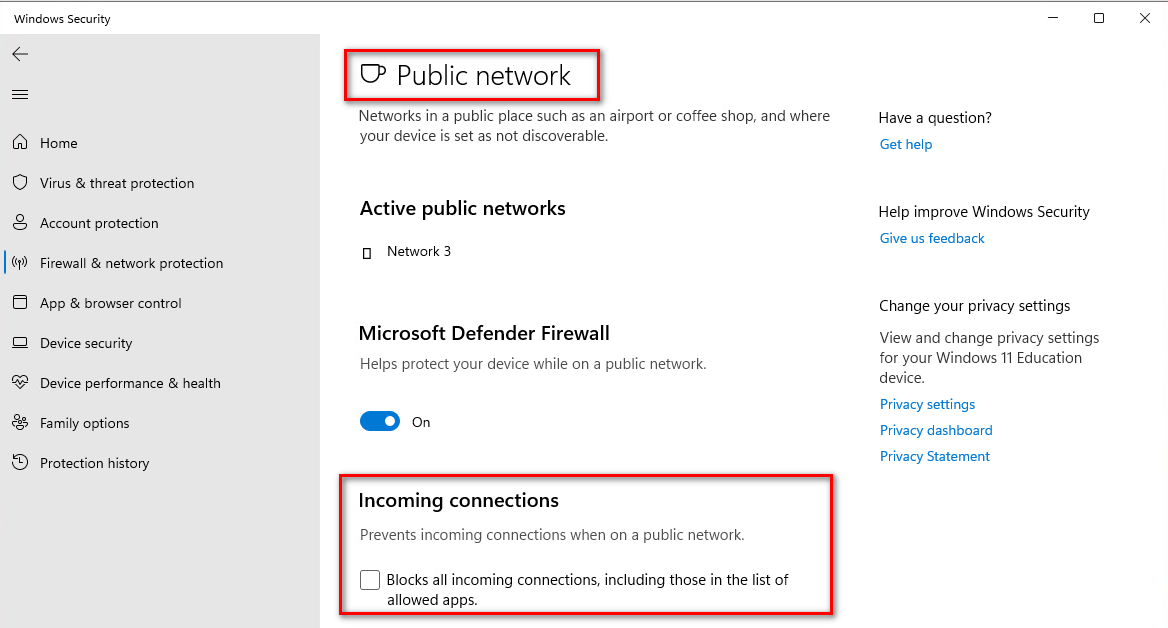Open the Get help link

(905, 144)
